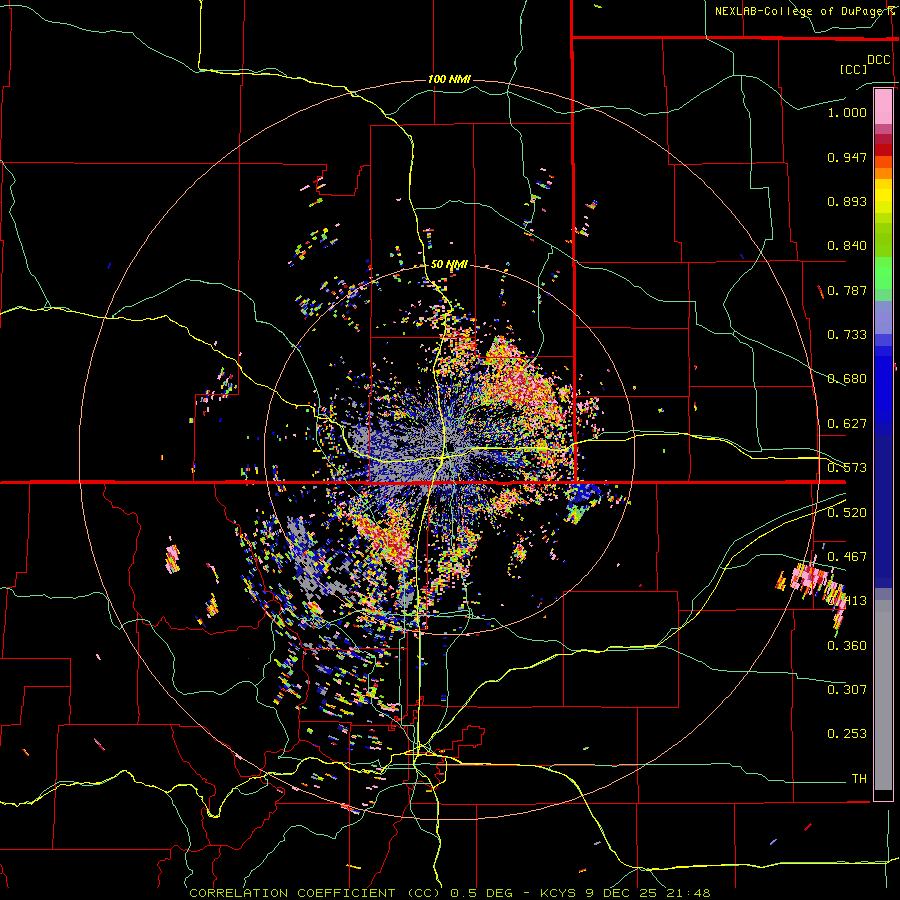Viewport: 900px width, 900px height.
Task: Select the 0.467 scale value
Action: 847,557
